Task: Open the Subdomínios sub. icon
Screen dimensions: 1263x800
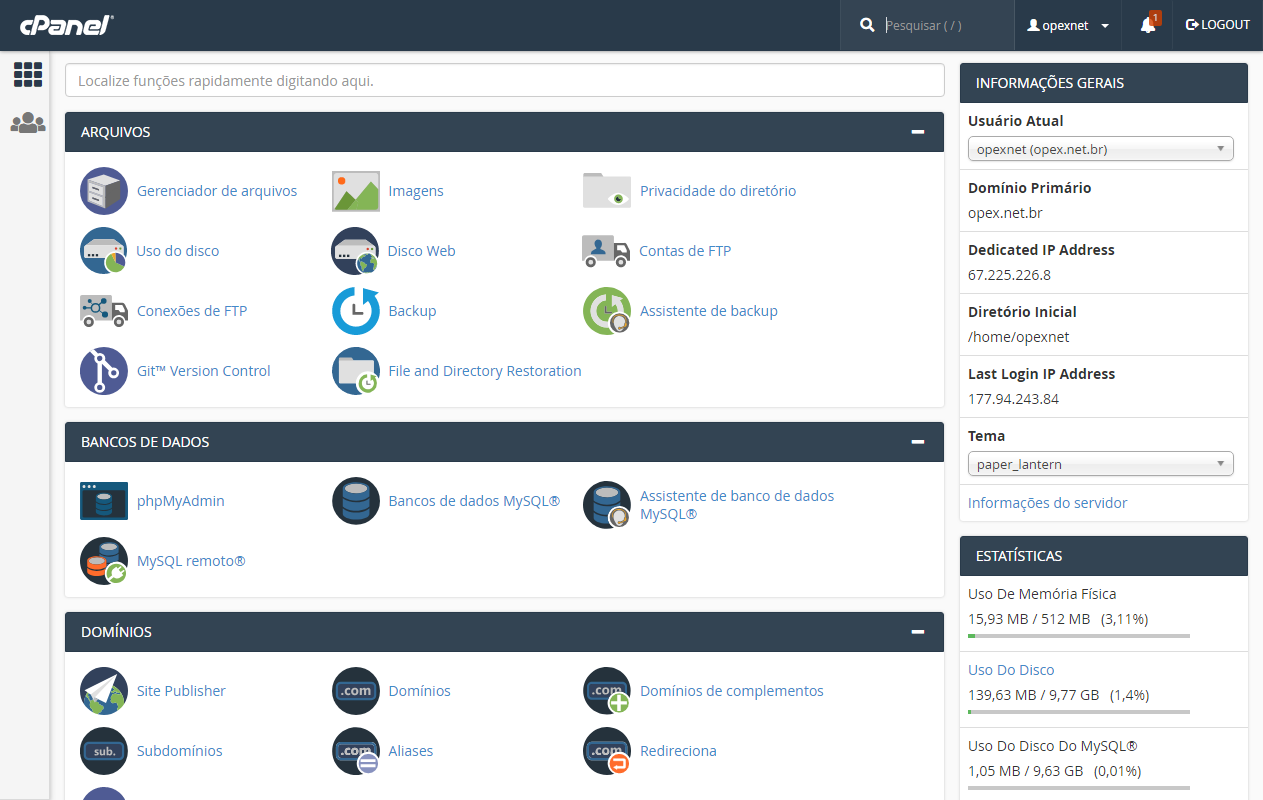Action: [104, 751]
